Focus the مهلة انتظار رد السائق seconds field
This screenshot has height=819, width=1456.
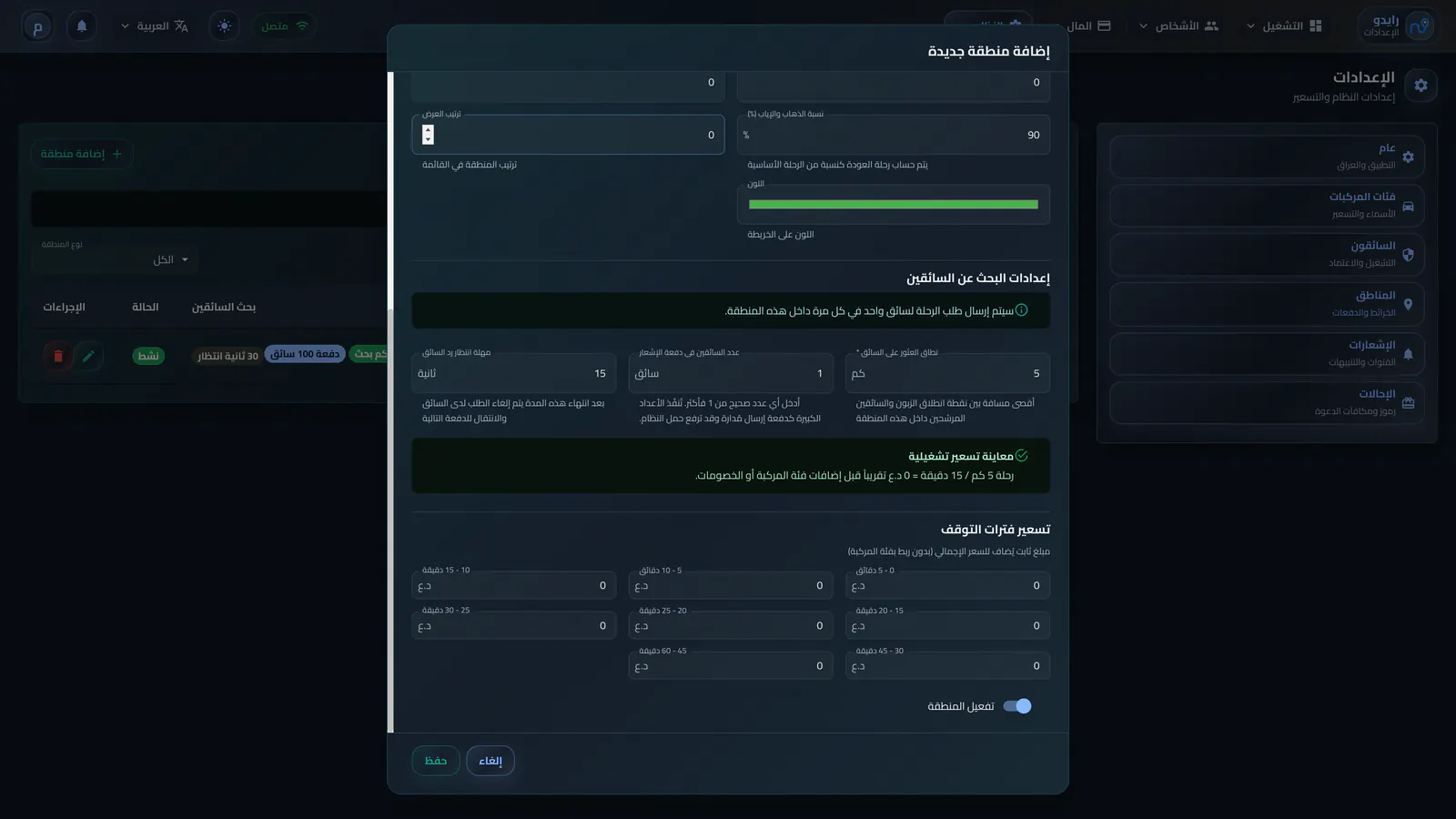(x=514, y=373)
